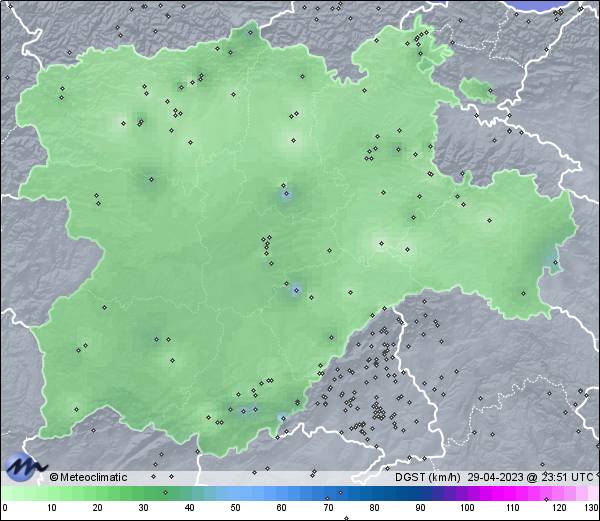Select the southern blue-haloed station in the map center
600x521 pixels.
tap(296, 290)
